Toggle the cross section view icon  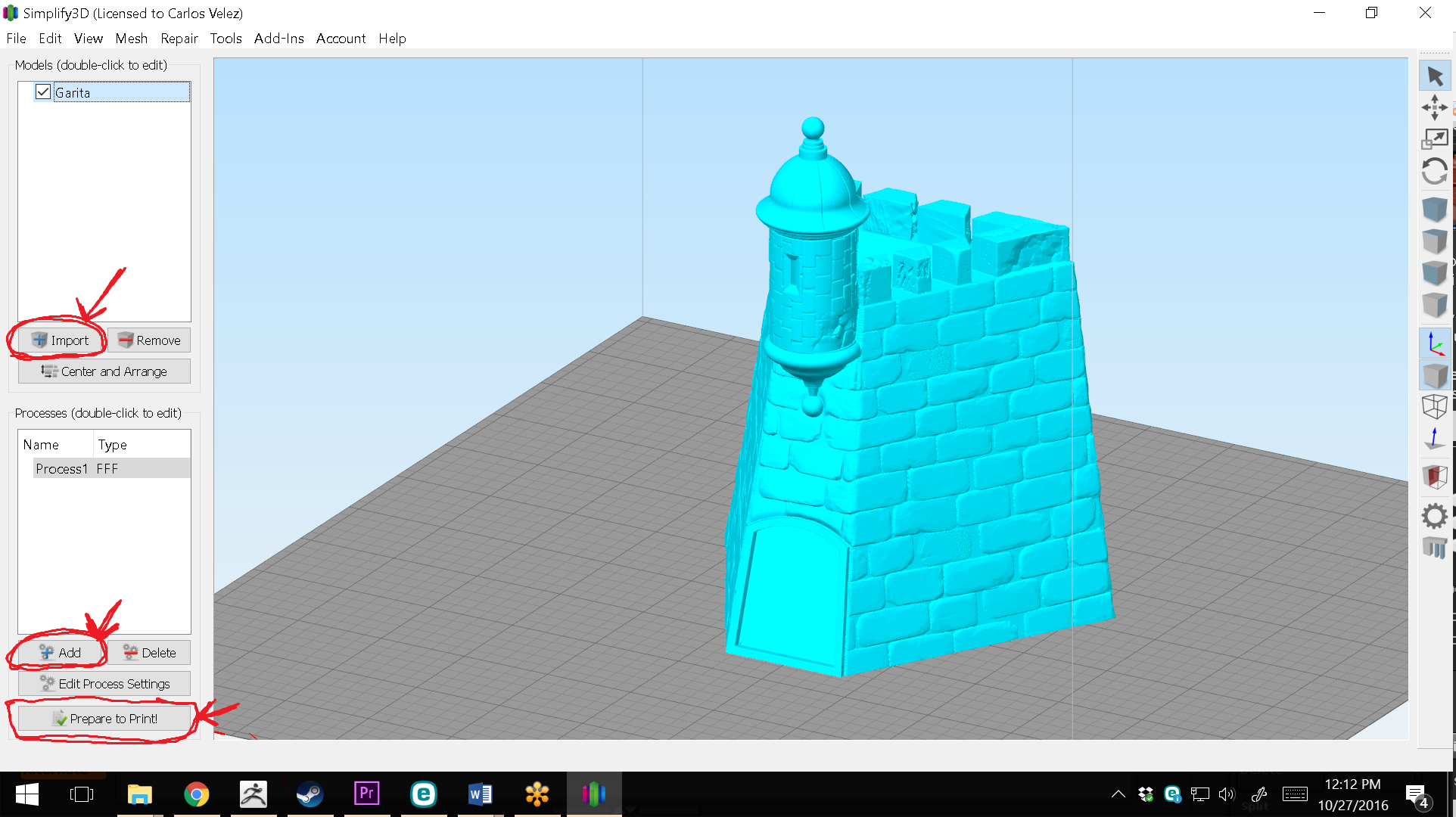[1435, 476]
